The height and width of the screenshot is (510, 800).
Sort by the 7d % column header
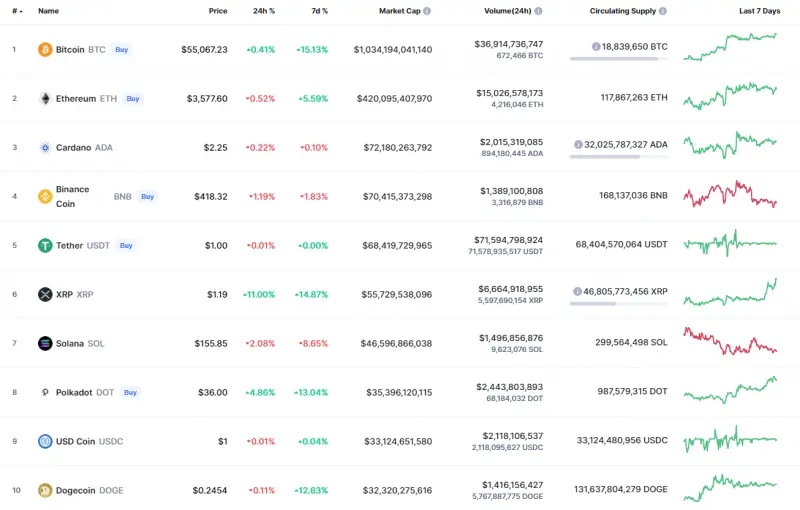[x=318, y=11]
